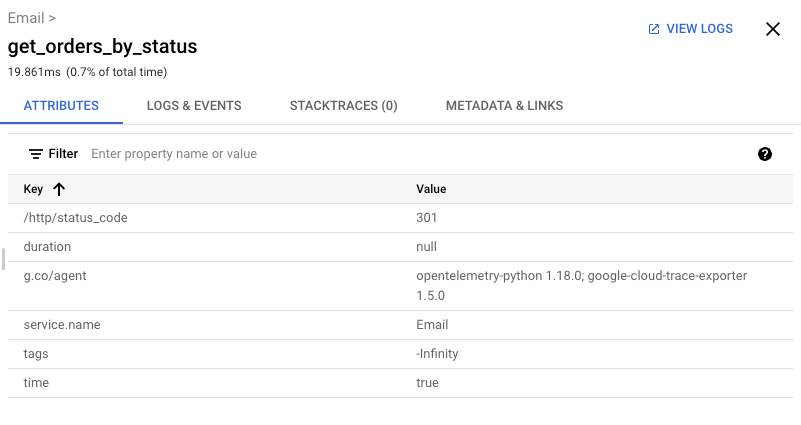Switch to the Logs & Events tab

(194, 105)
